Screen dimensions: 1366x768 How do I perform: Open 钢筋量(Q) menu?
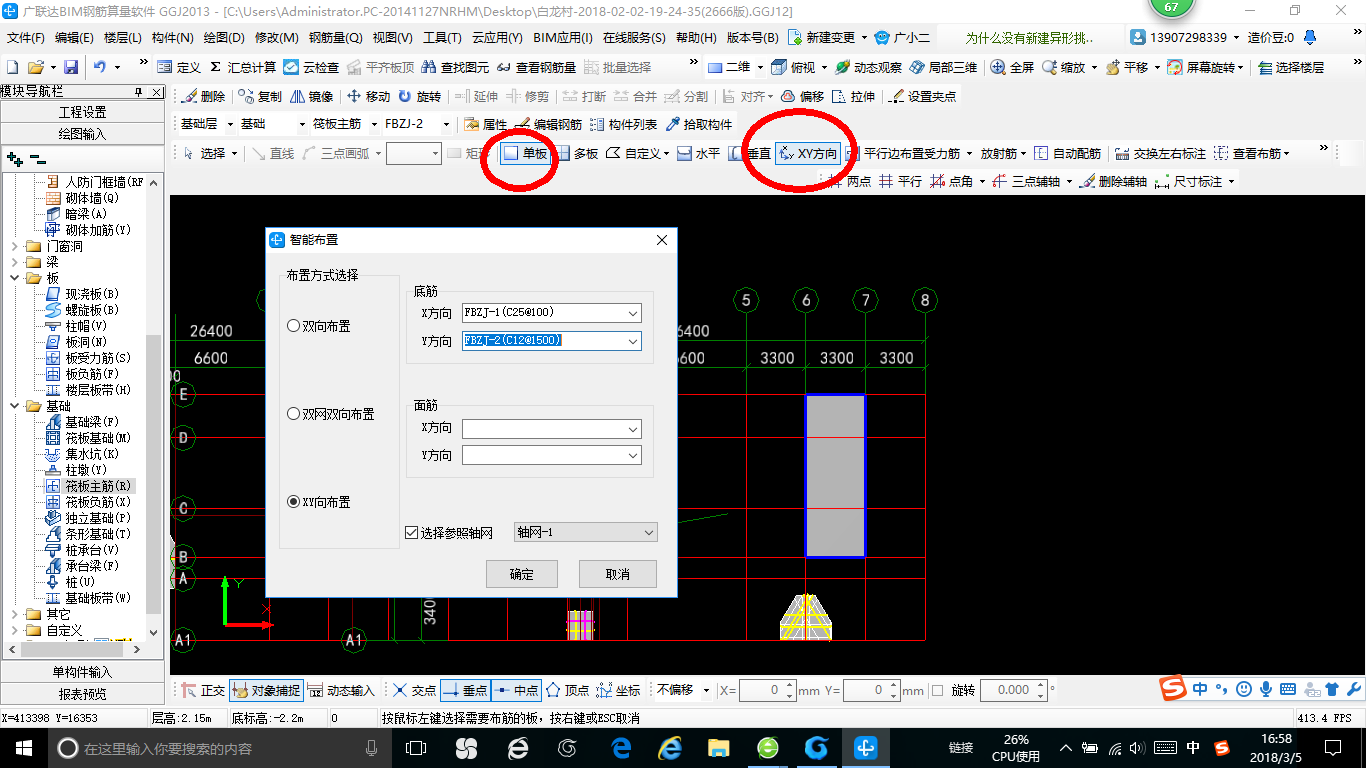tap(335, 38)
